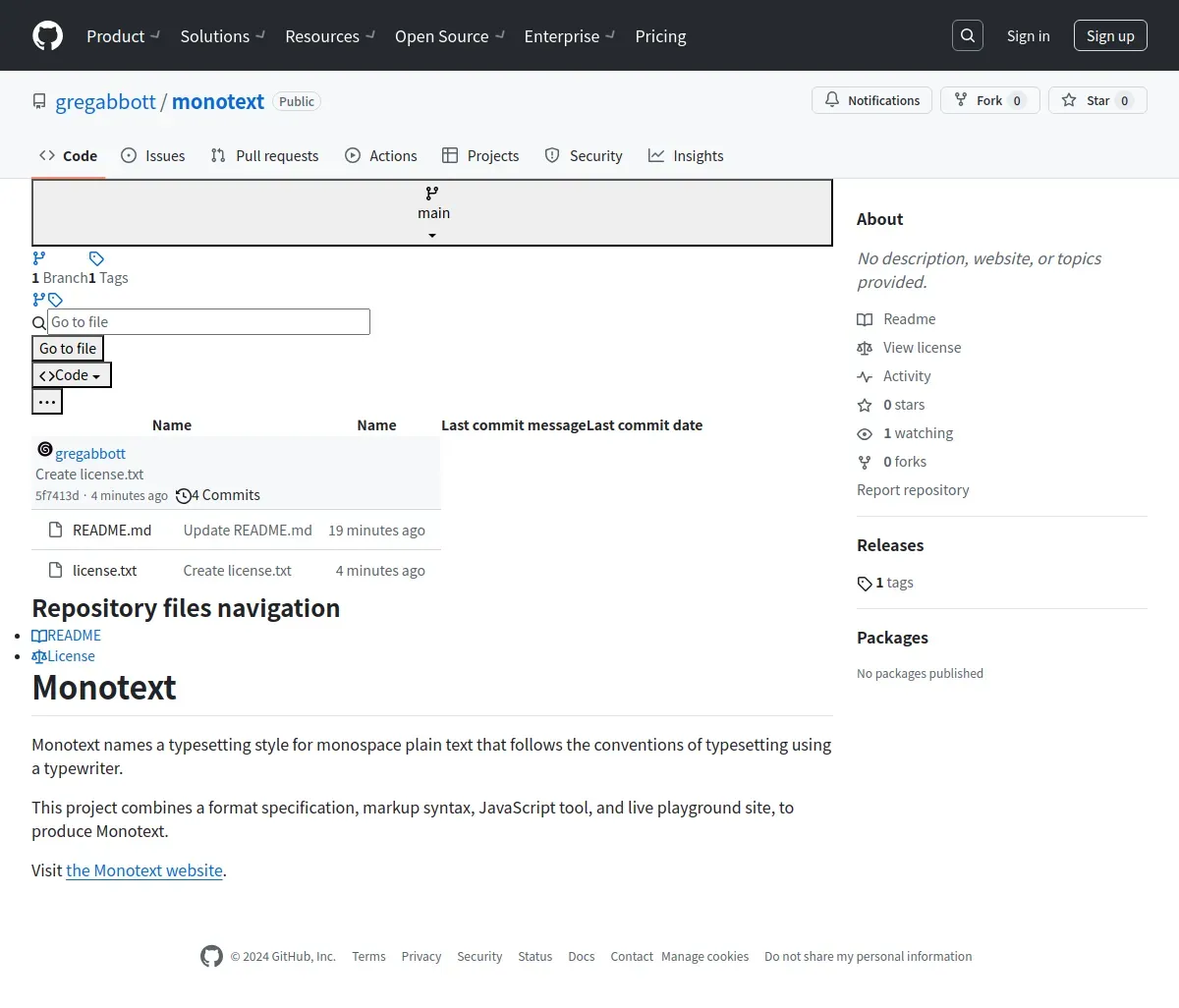Click the scales icon beside View license
The width and height of the screenshot is (1179, 1008).
coord(865,348)
